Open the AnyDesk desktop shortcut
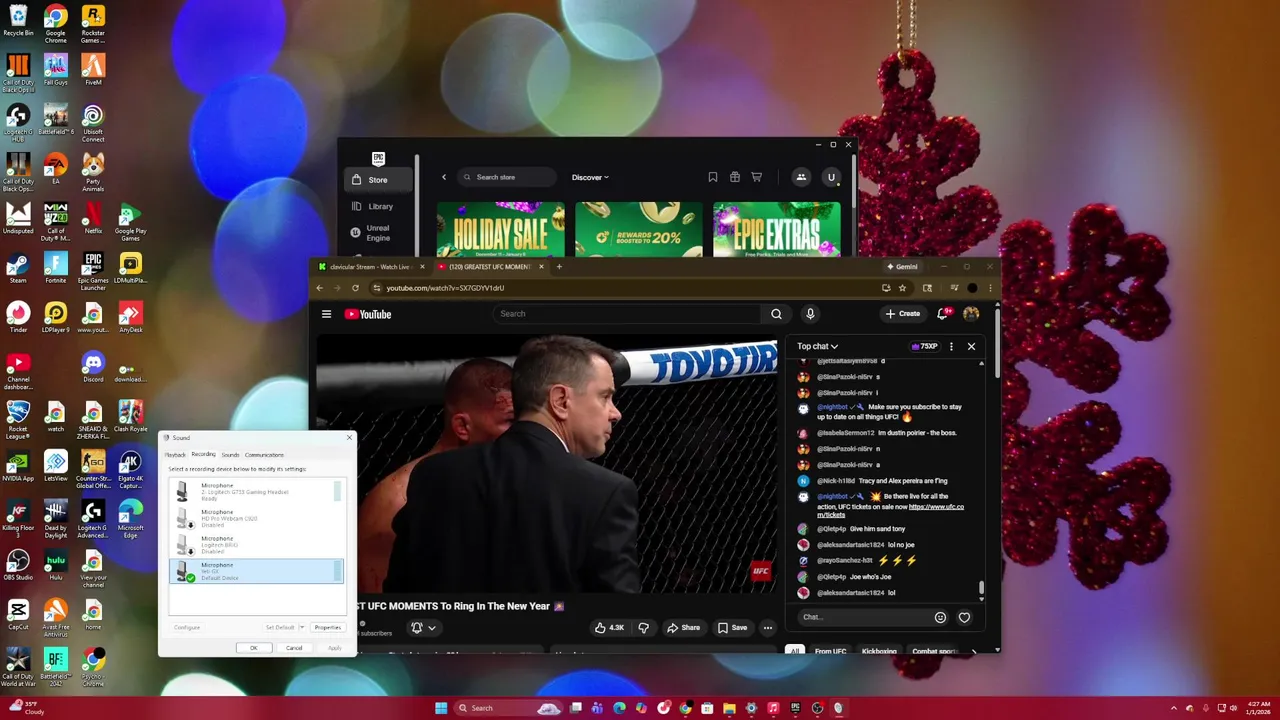The width and height of the screenshot is (1280, 720). pos(130,318)
